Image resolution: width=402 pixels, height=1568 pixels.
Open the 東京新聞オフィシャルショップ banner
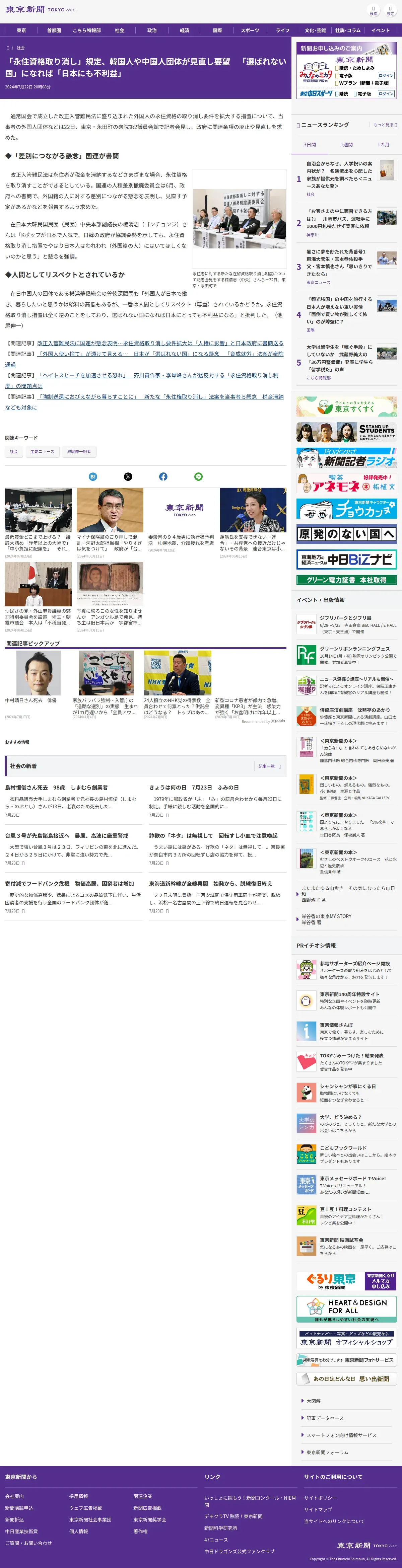pos(347,1338)
